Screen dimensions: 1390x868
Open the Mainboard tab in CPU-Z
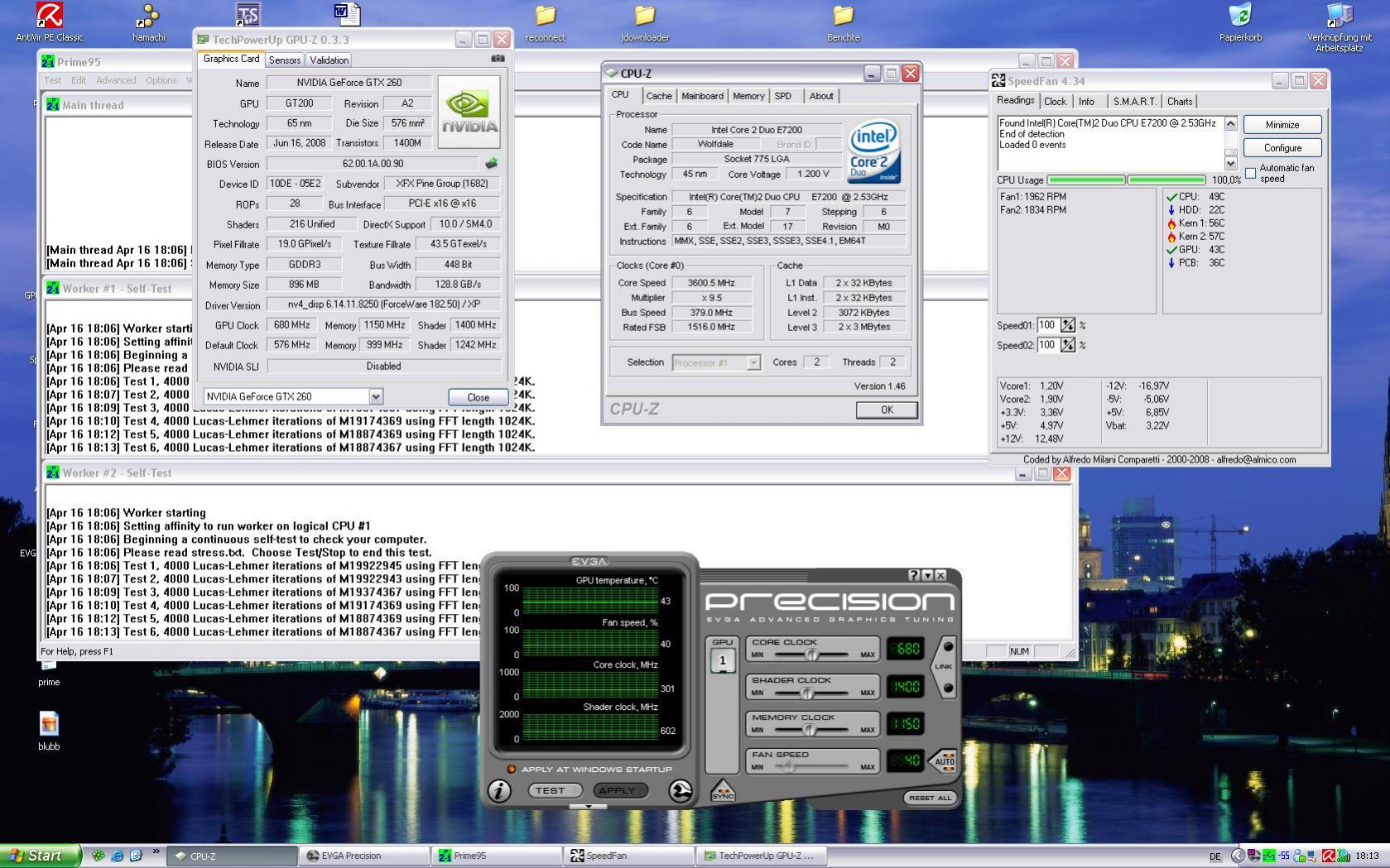702,96
